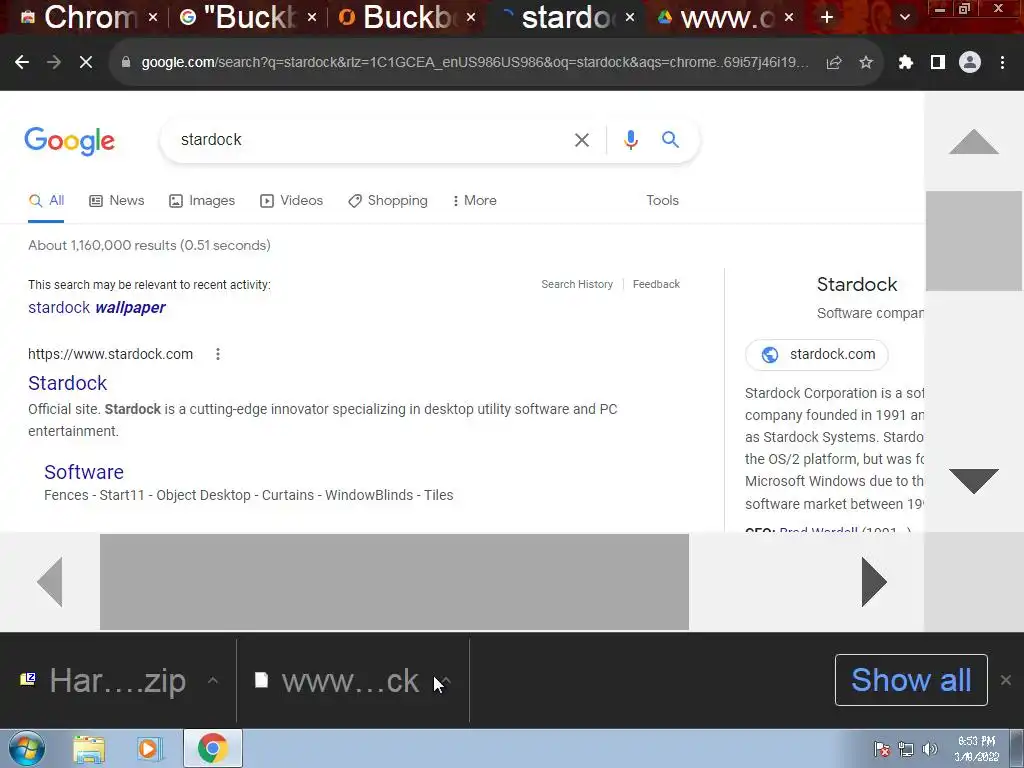The height and width of the screenshot is (768, 1024).
Task: Click the stardock.com knowledge panel button
Action: coord(816,355)
